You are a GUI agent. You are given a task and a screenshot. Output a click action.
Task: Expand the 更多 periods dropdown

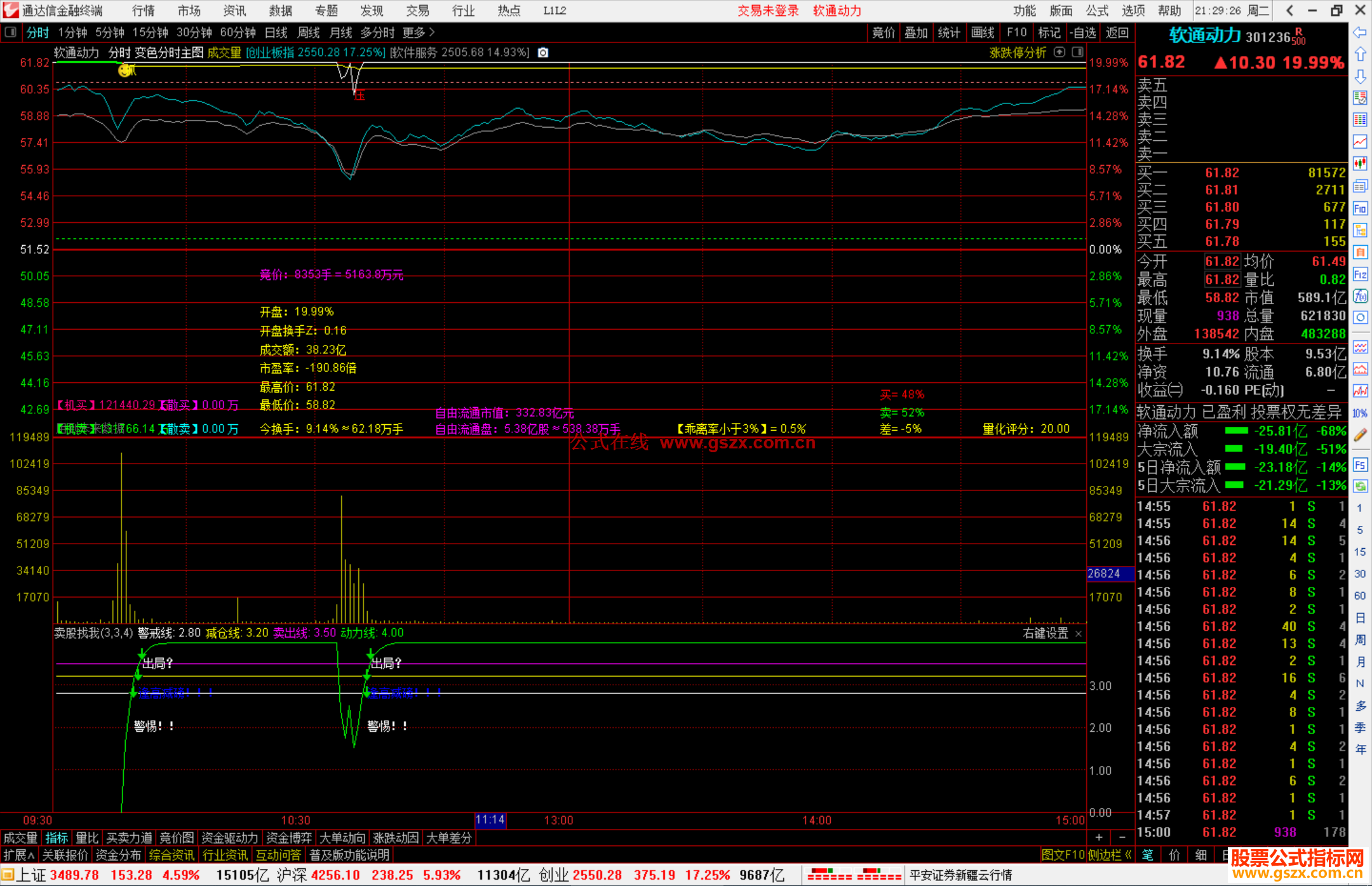coord(419,32)
